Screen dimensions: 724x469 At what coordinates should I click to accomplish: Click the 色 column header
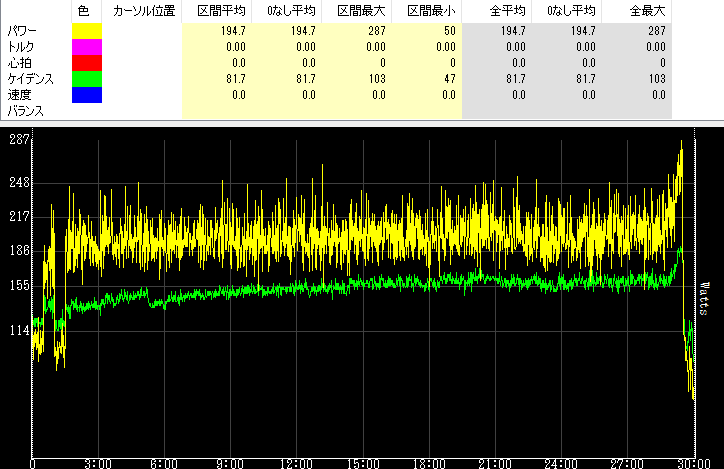[84, 11]
